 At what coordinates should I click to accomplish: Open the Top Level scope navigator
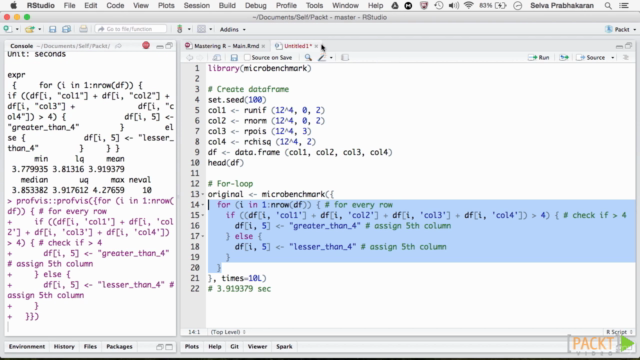coord(228,332)
